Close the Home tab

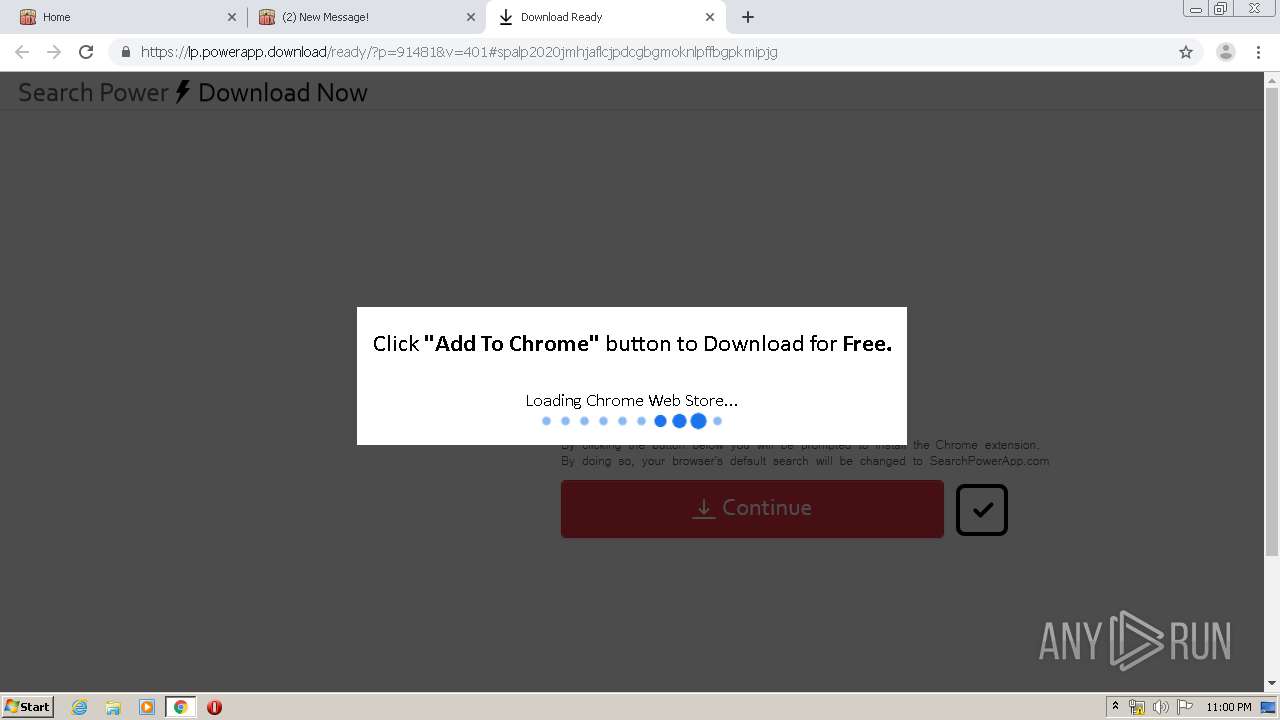click(232, 17)
